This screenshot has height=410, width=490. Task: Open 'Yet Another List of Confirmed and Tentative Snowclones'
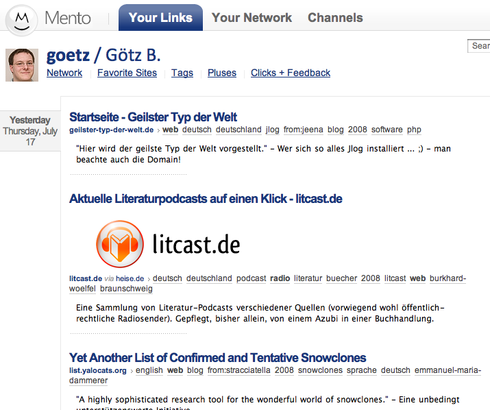point(218,358)
